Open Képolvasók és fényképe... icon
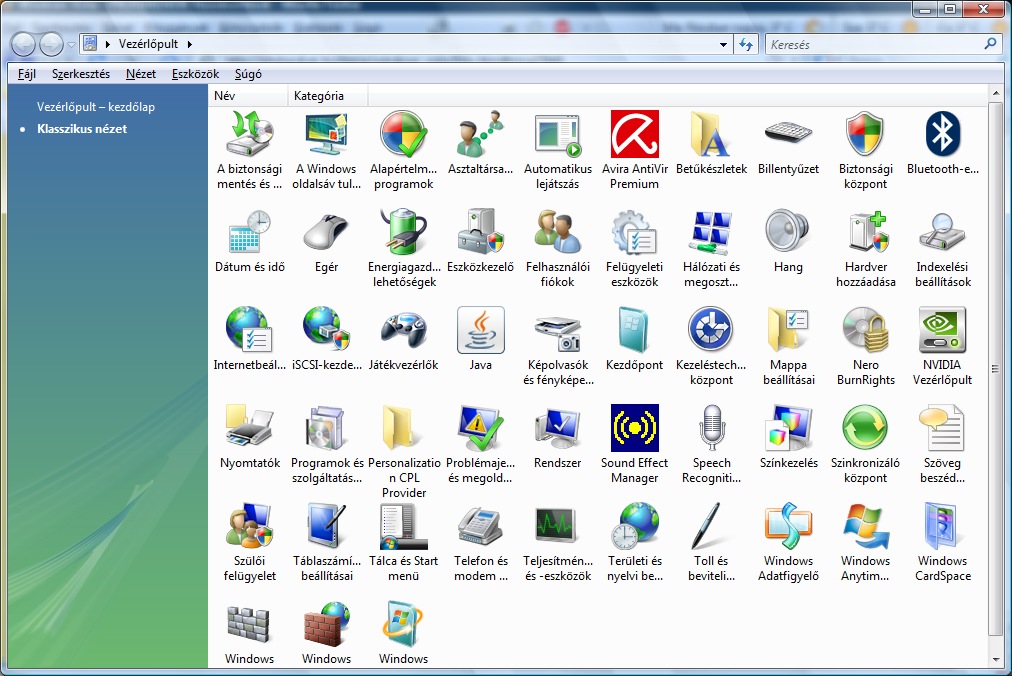The height and width of the screenshot is (676, 1012). click(x=558, y=333)
